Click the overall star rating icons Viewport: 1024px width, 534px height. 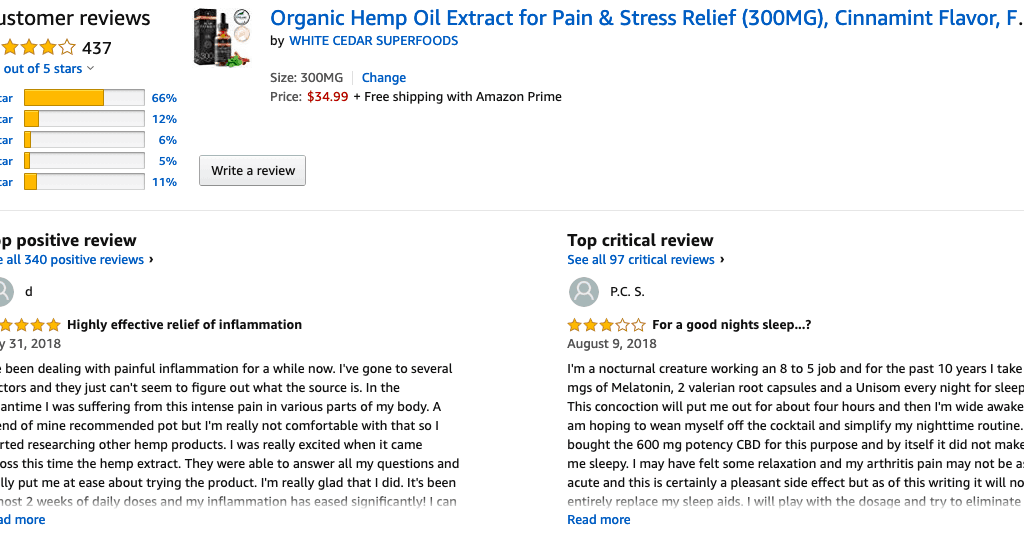coord(38,48)
